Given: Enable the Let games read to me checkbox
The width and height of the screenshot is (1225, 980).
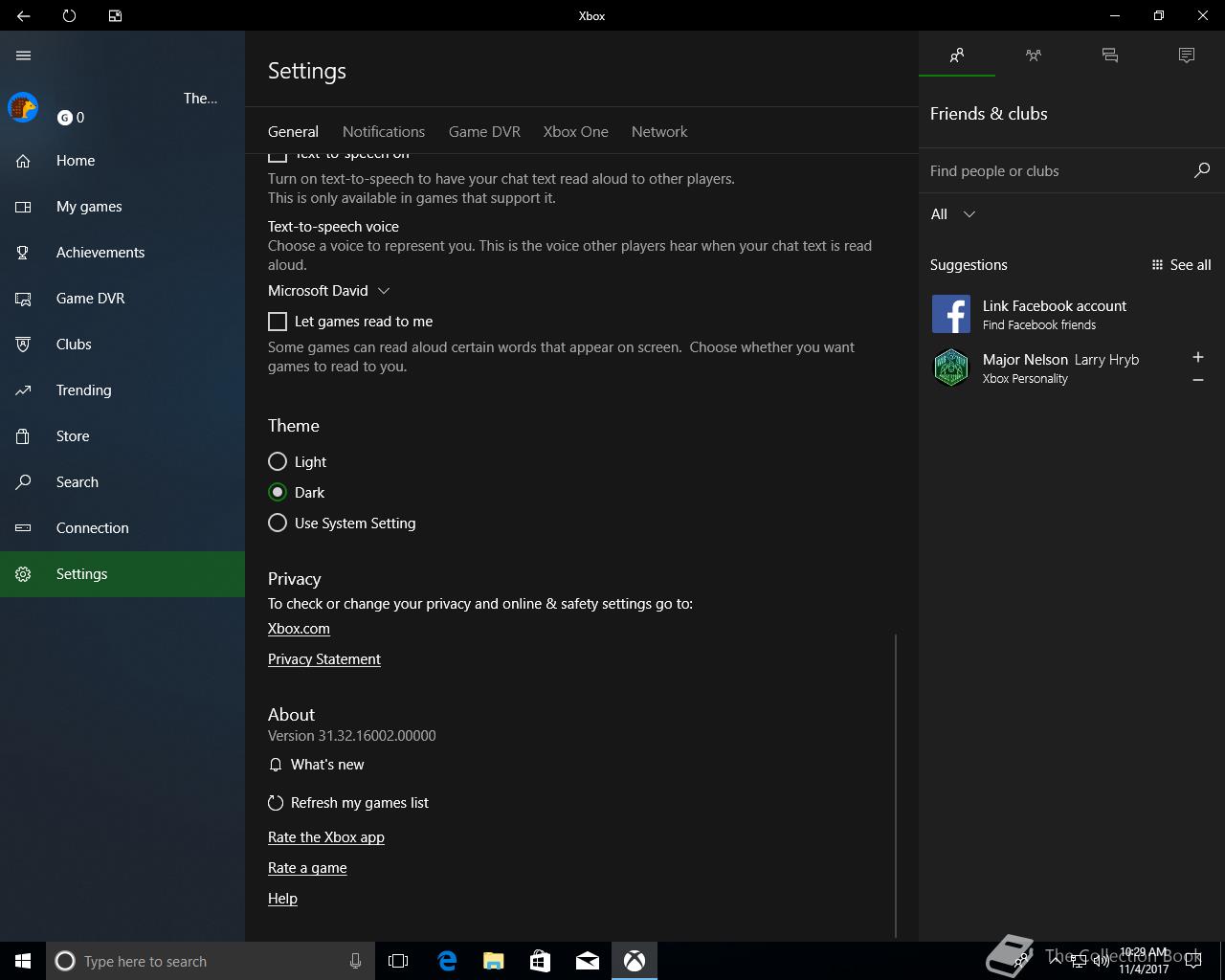Looking at the screenshot, I should [278, 322].
